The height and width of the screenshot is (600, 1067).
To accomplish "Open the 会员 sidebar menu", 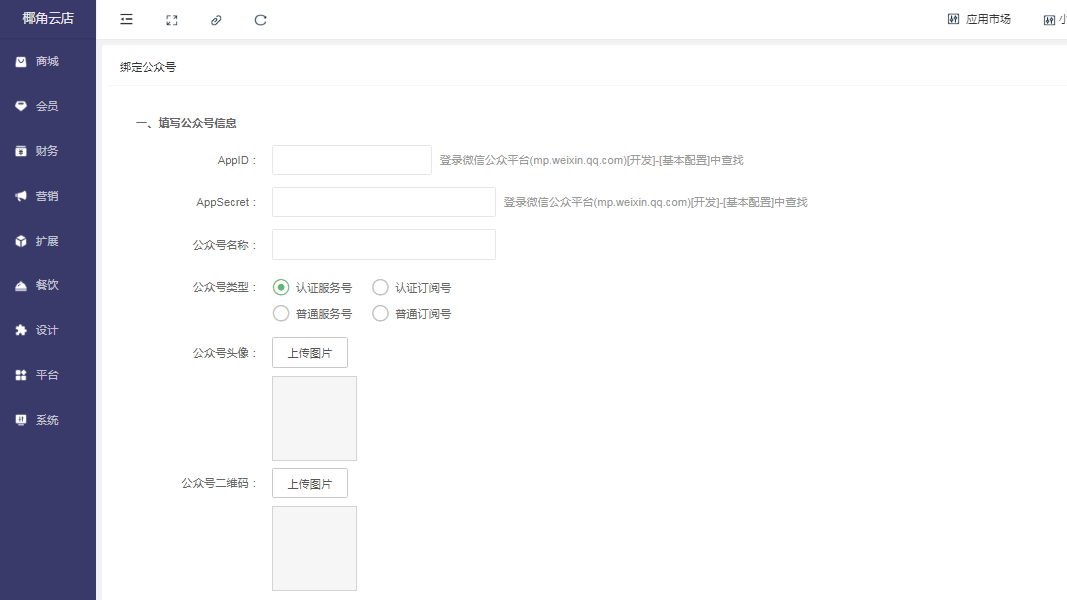I will click(47, 106).
